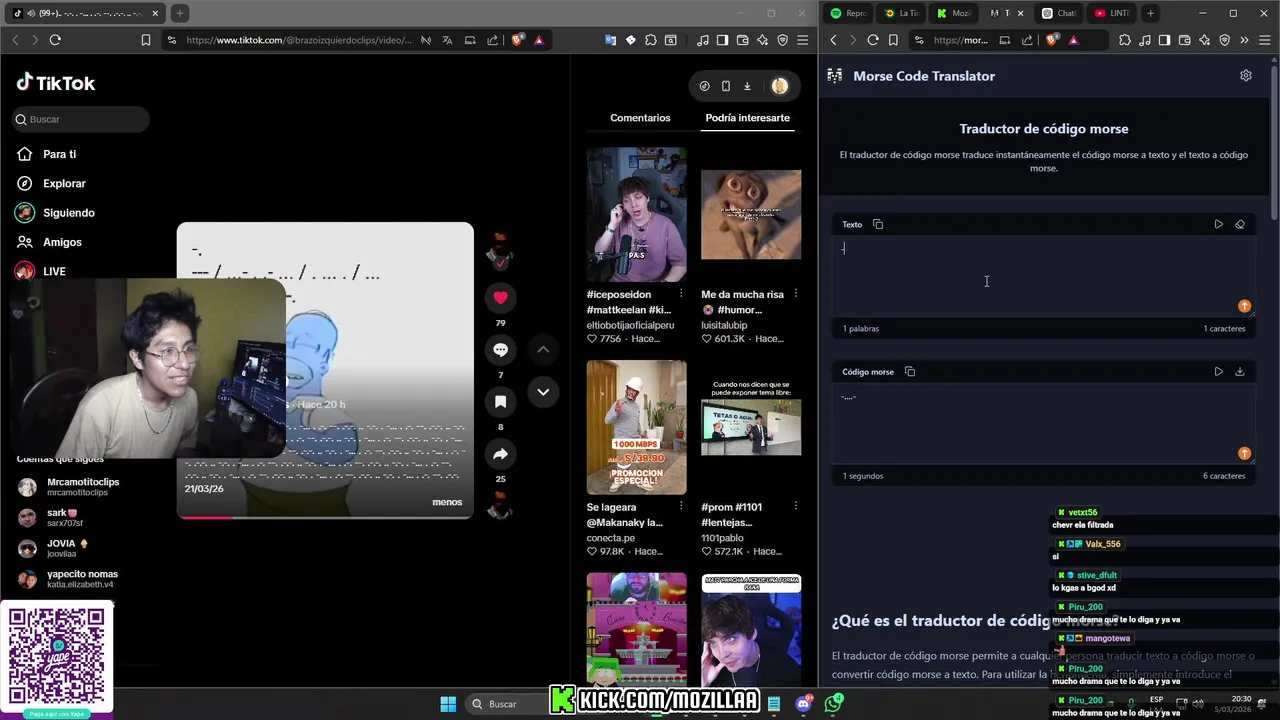1280x720 pixels.
Task: Focus the TikTok Buscar search field
Action: coord(82,119)
